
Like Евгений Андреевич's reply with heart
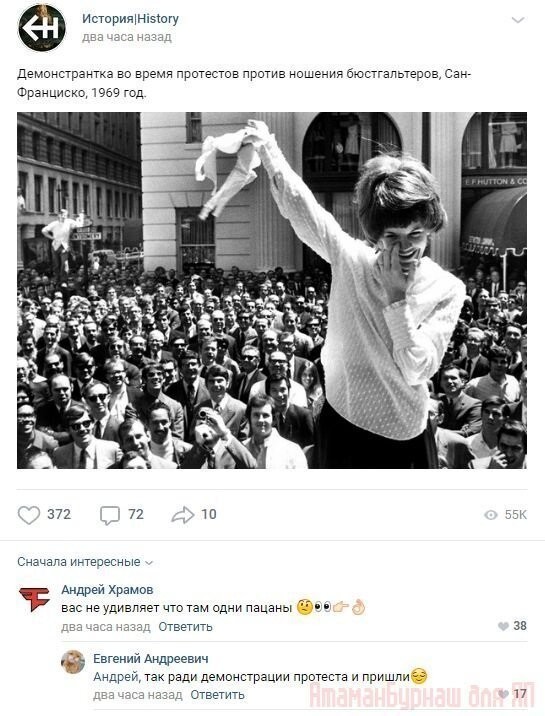(503, 695)
